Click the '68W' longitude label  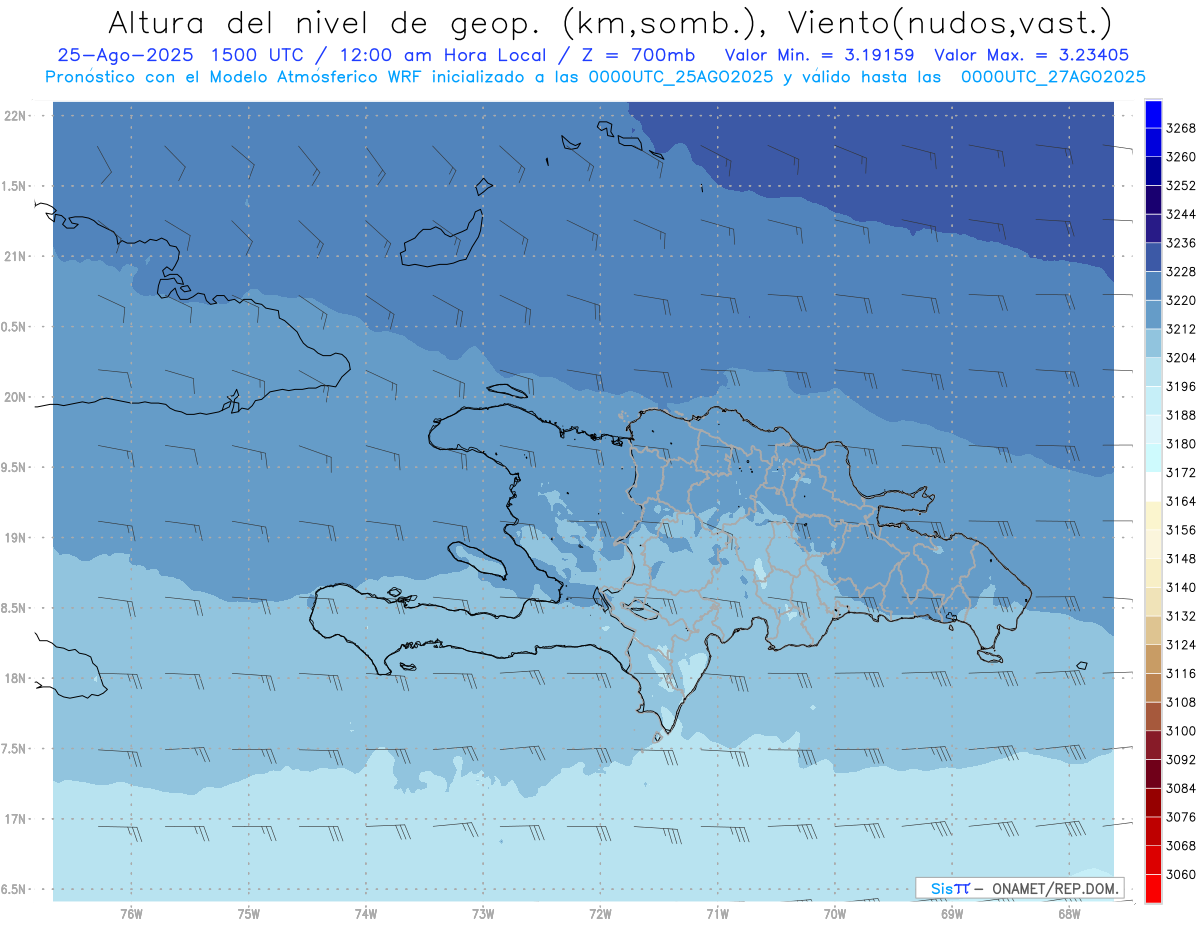1069,913
